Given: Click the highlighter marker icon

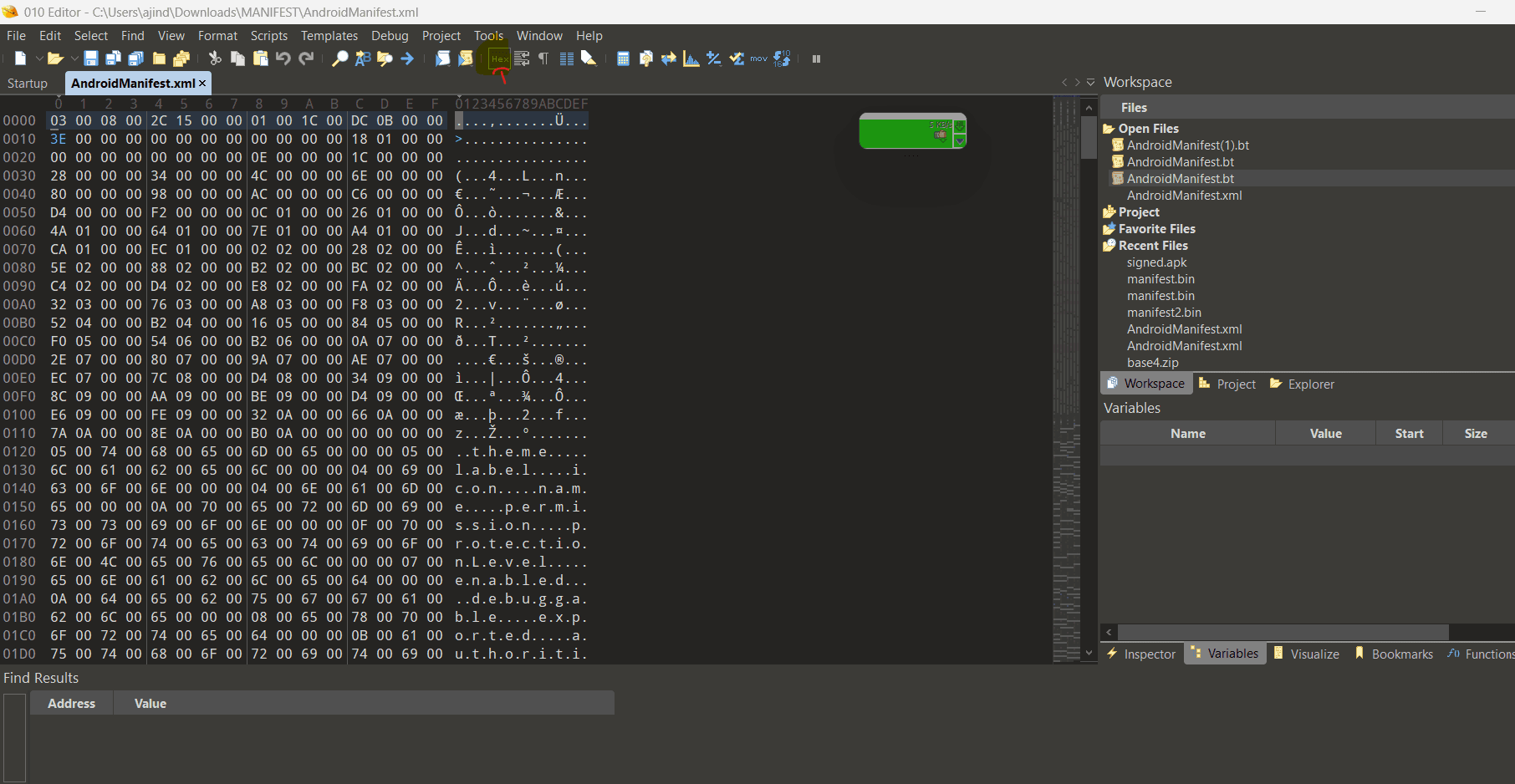Looking at the screenshot, I should [x=589, y=59].
